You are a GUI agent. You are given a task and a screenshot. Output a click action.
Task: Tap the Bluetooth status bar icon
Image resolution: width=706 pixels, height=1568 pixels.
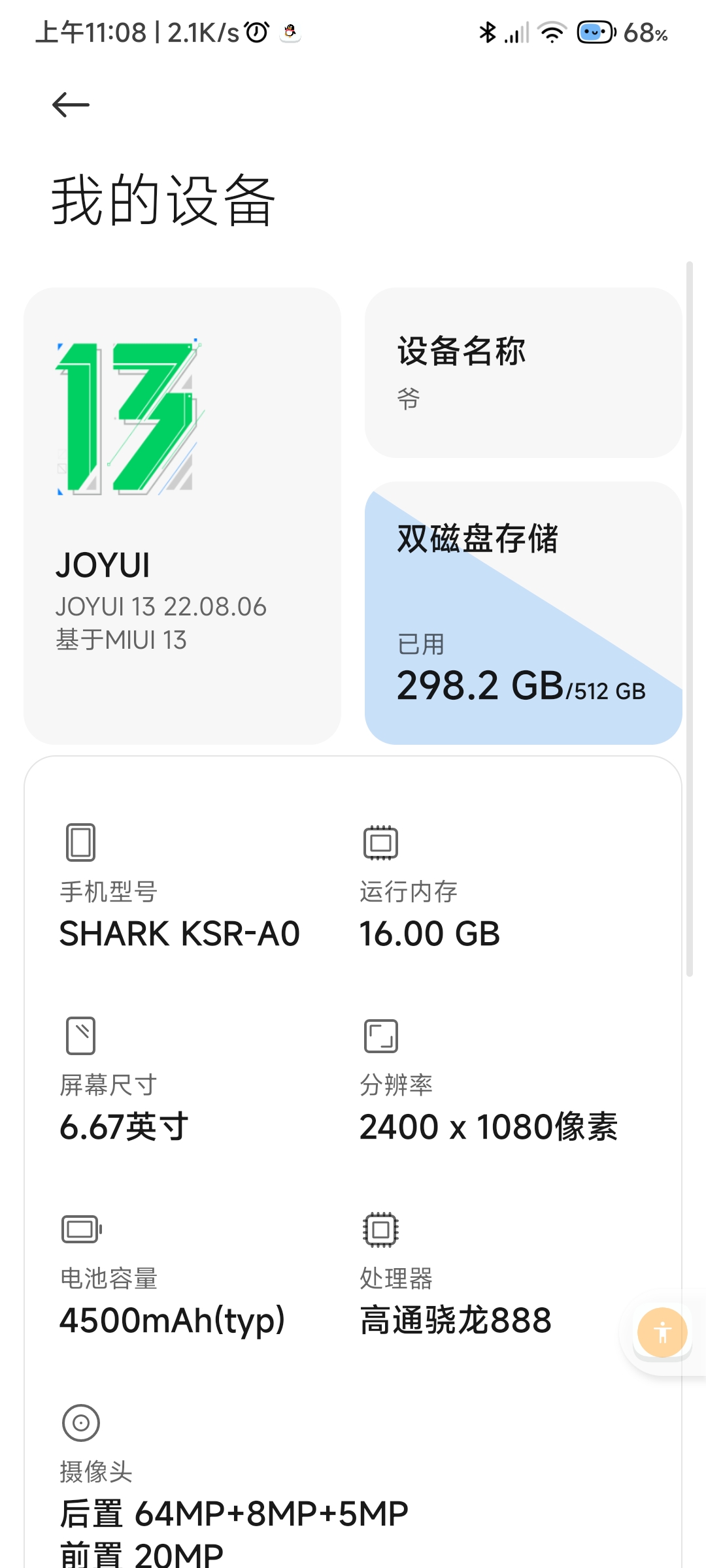coord(488,32)
